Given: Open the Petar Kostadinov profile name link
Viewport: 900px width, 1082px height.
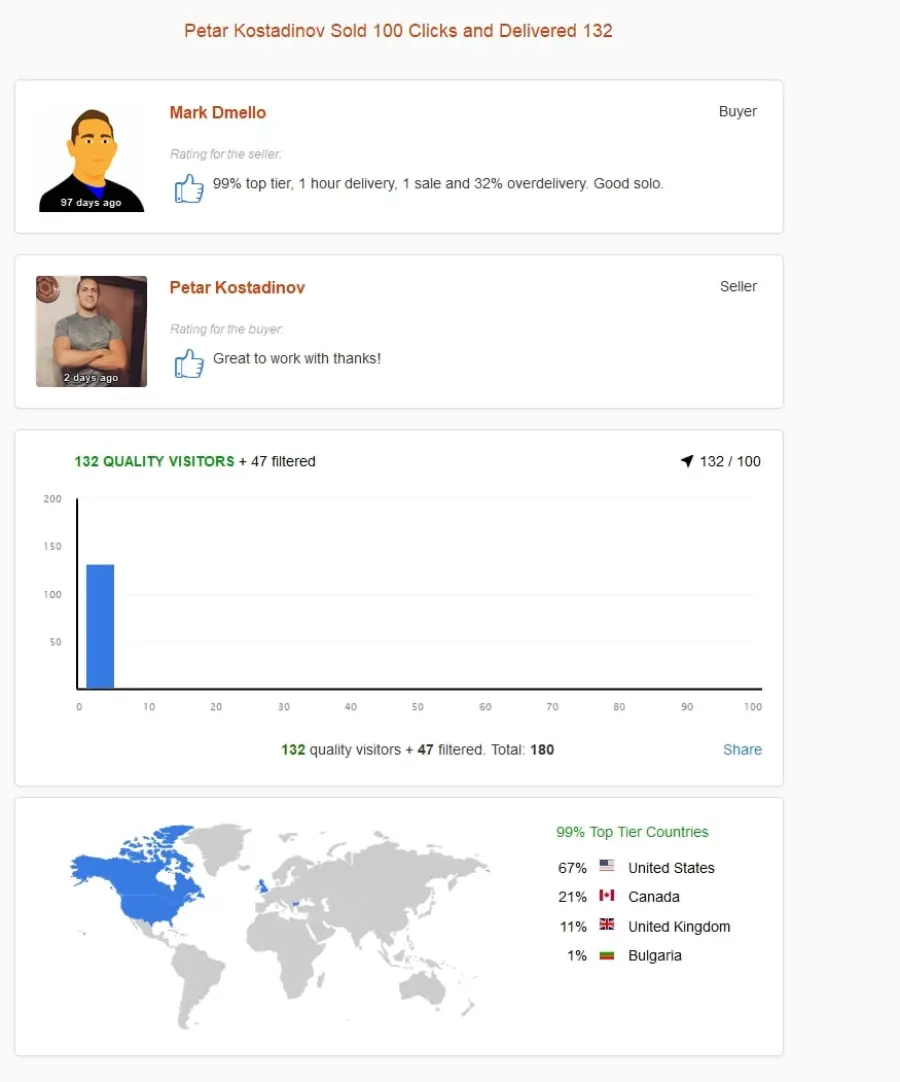Looking at the screenshot, I should [x=237, y=288].
